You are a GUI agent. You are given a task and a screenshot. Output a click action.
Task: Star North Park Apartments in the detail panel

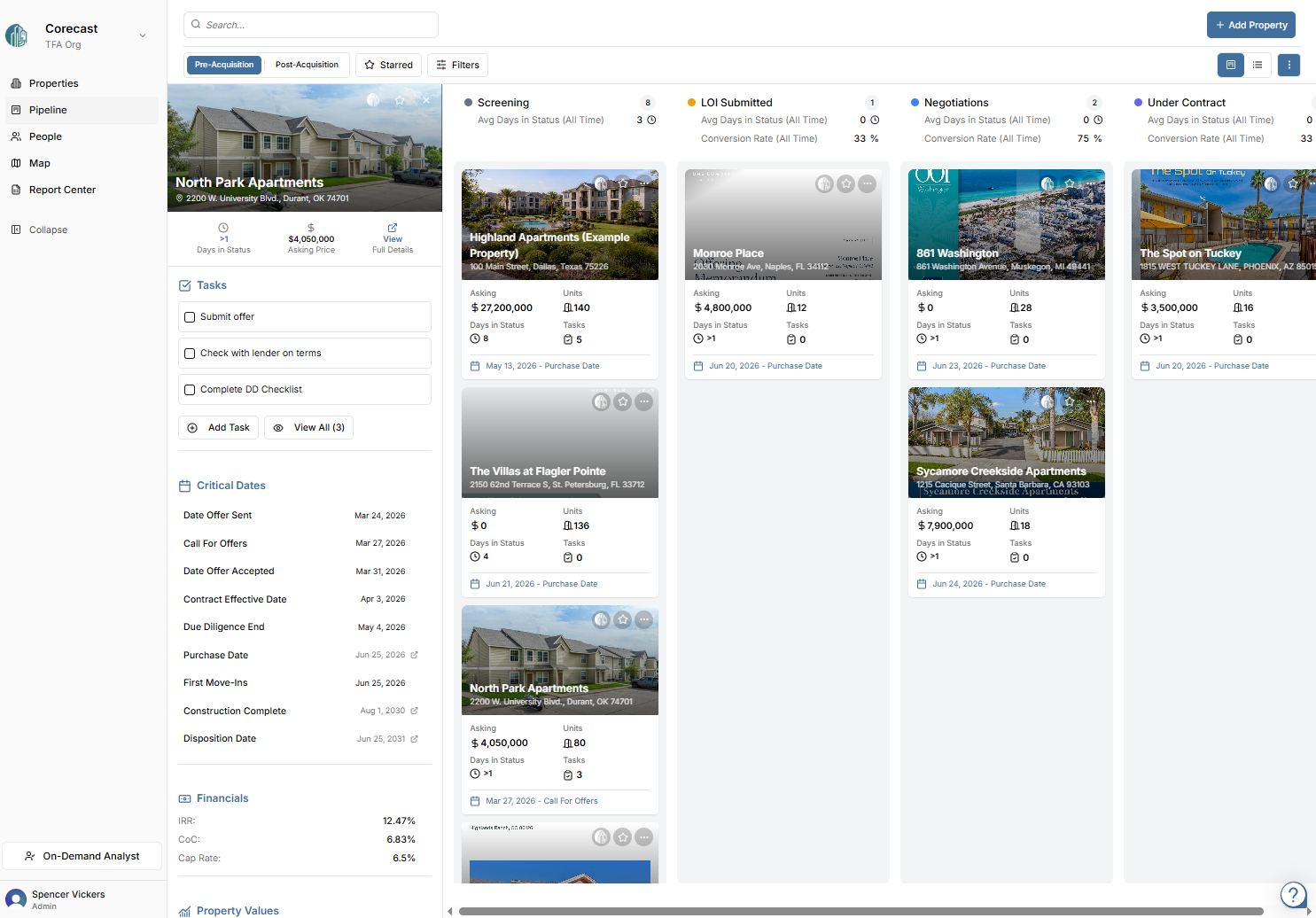click(400, 100)
